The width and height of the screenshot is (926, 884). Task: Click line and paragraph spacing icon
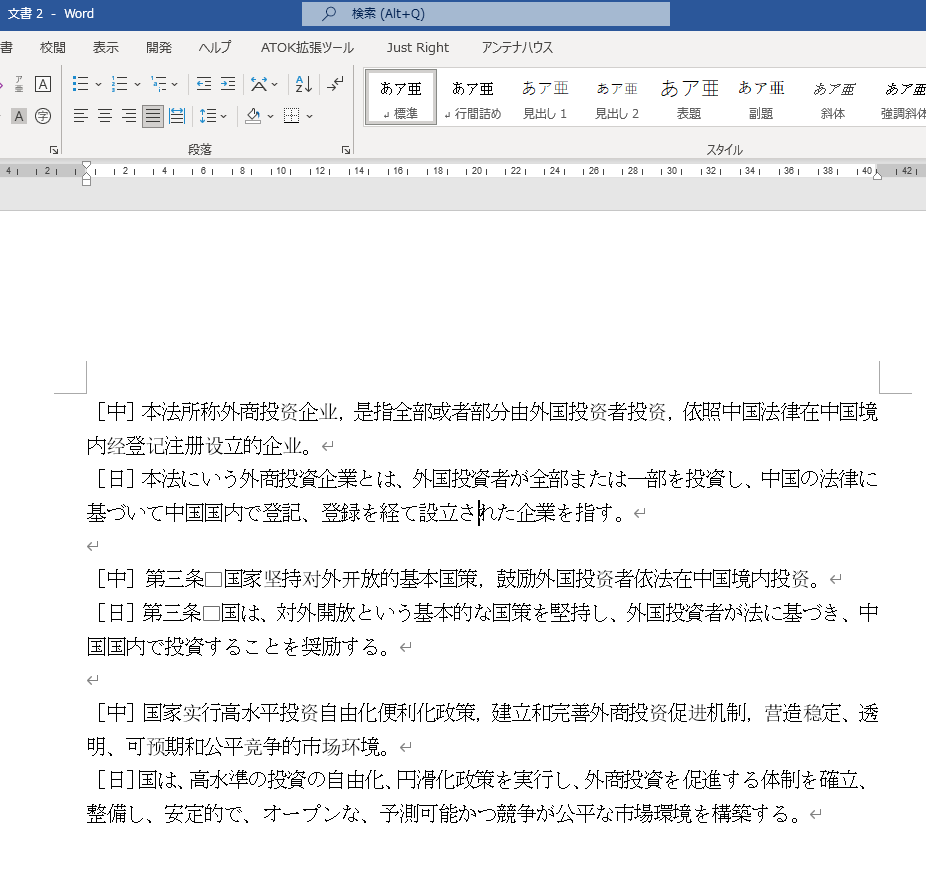[207, 116]
